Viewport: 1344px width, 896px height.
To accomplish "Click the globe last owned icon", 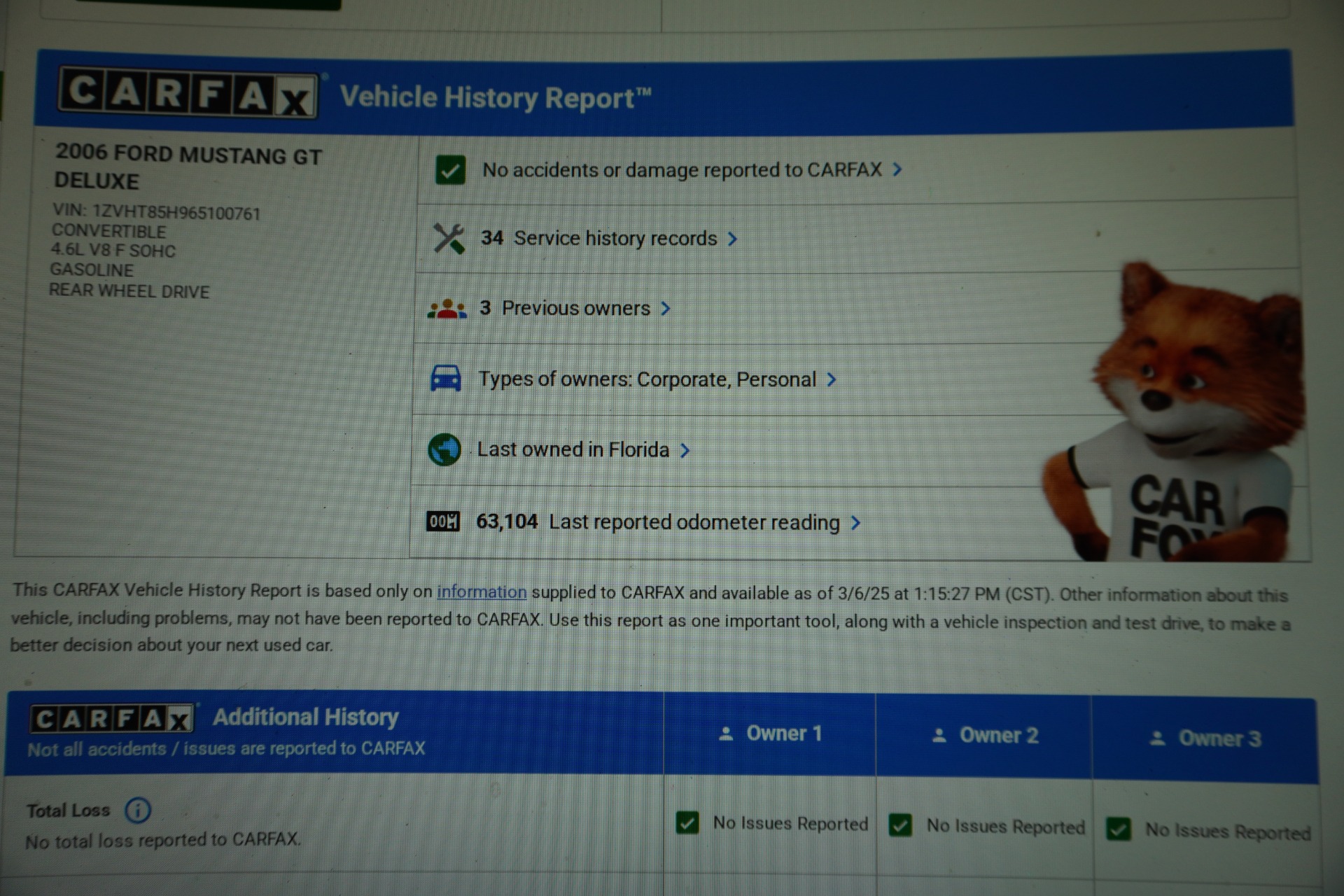I will click(444, 450).
